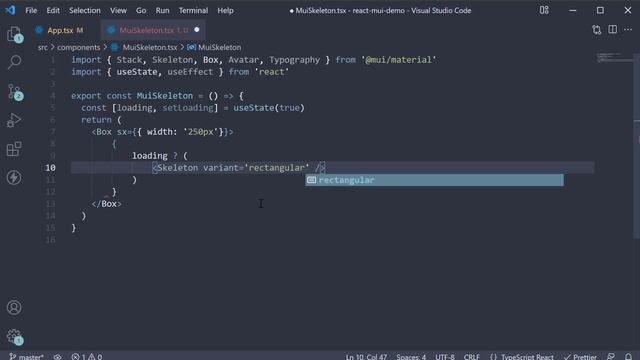
Task: Switch to the MuiSkeleton.tsx tab
Action: pyautogui.click(x=152, y=30)
